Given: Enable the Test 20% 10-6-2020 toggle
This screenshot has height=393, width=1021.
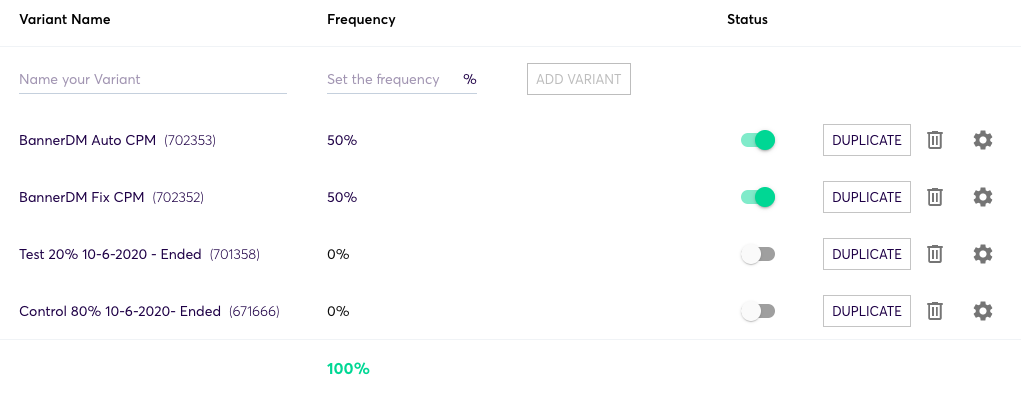Looking at the screenshot, I should coord(758,254).
